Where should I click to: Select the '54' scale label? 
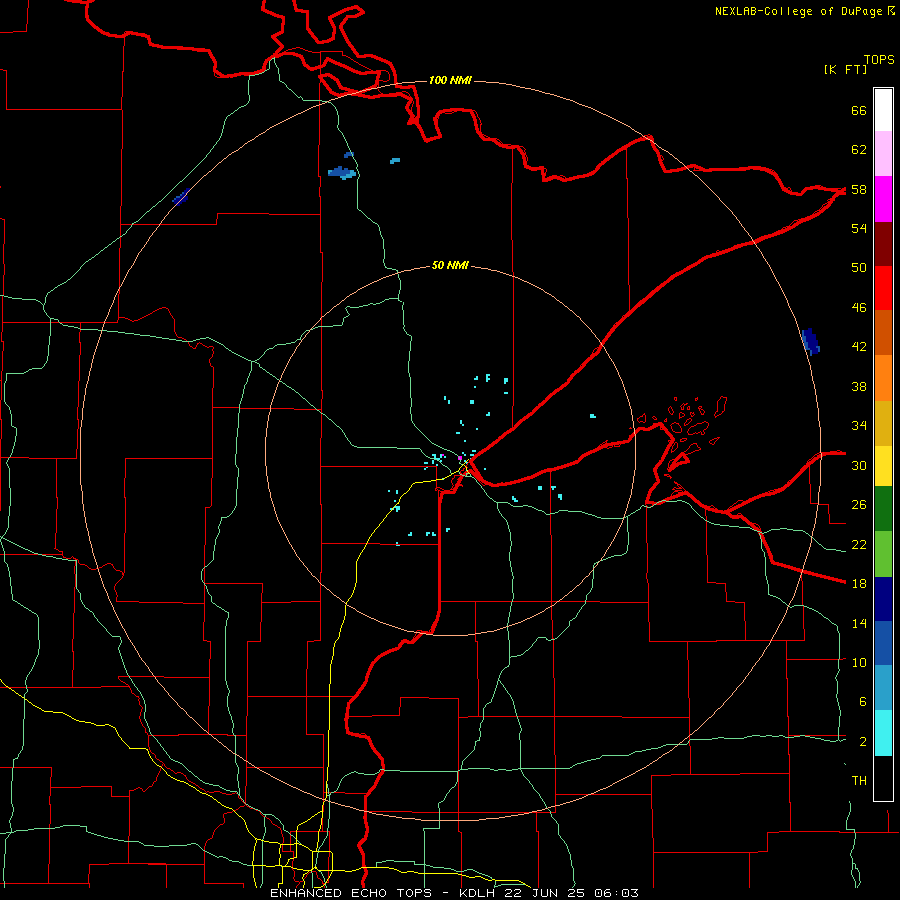tap(859, 228)
